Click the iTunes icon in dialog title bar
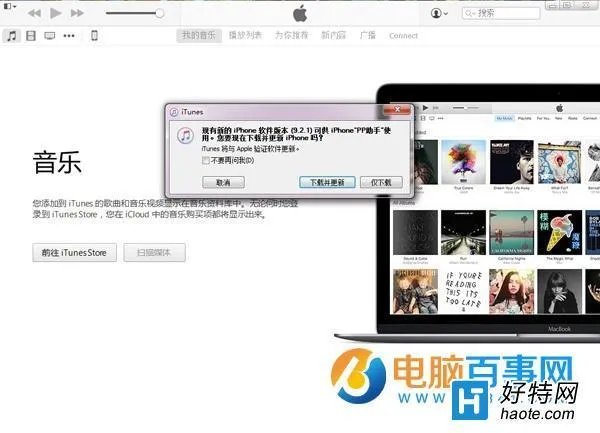Image resolution: width=600 pixels, height=433 pixels. pyautogui.click(x=174, y=112)
